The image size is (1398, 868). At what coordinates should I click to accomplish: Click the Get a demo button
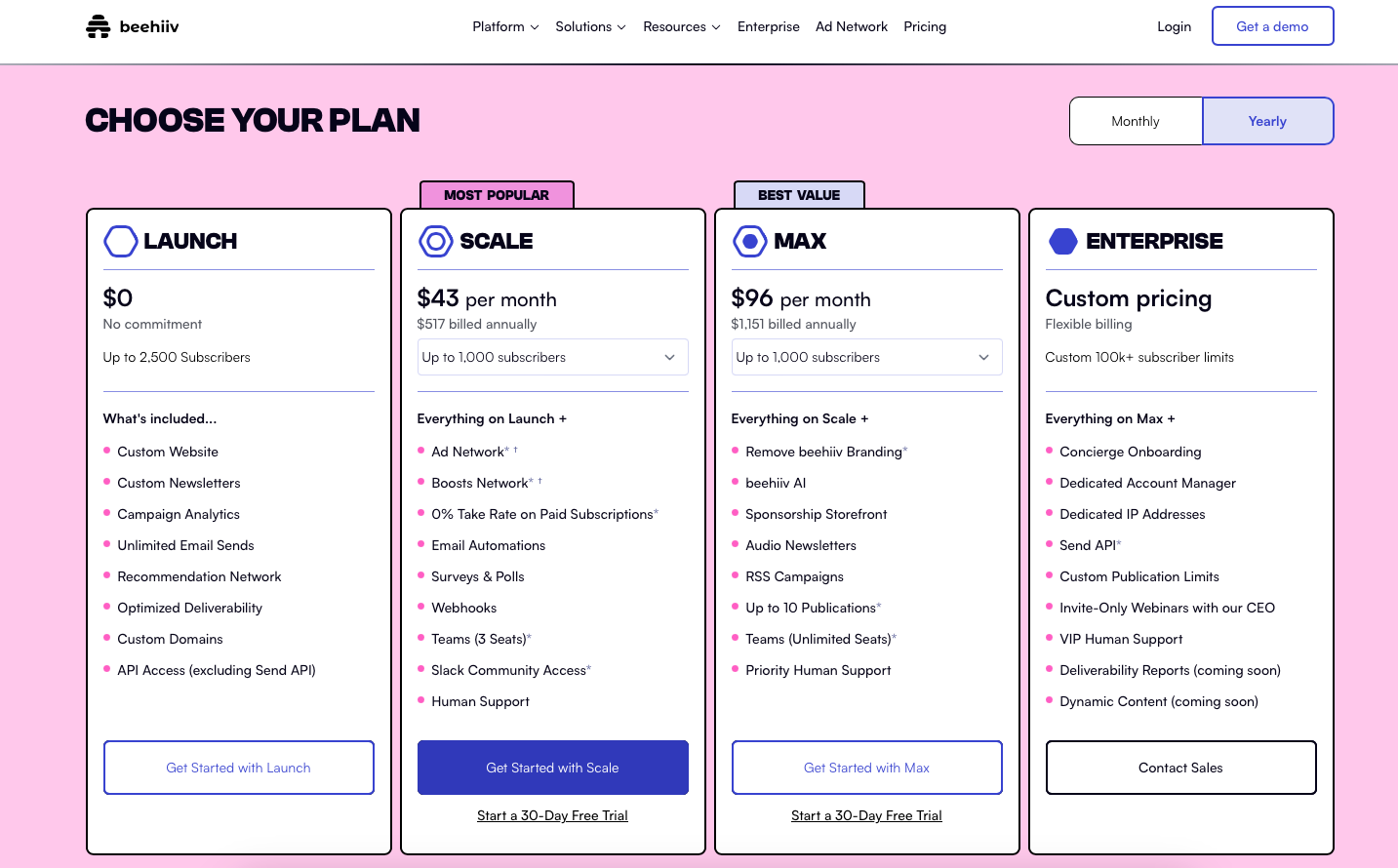(x=1272, y=25)
